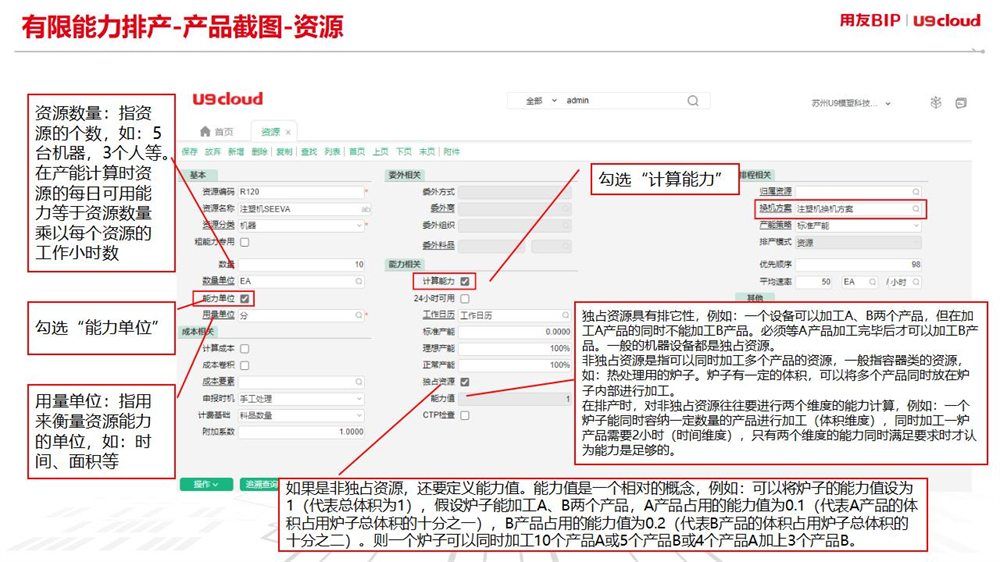Click the 平均速率 input showing 50
1000x562 pixels.
pos(814,282)
